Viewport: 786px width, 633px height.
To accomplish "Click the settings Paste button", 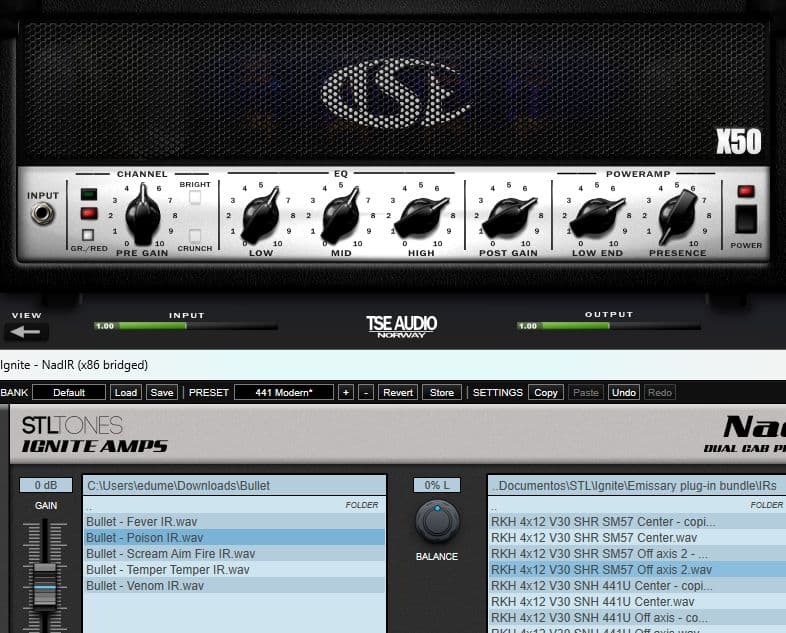I will coord(585,392).
